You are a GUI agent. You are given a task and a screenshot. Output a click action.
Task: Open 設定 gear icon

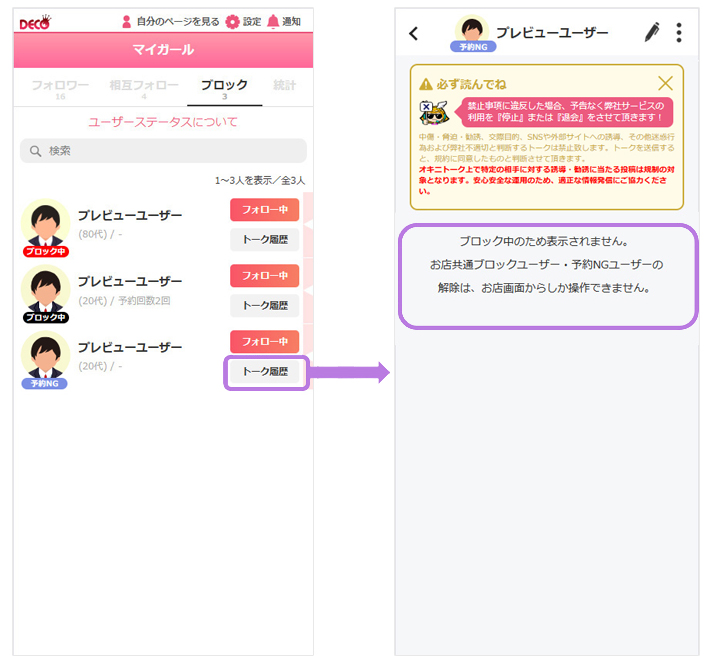click(x=232, y=21)
